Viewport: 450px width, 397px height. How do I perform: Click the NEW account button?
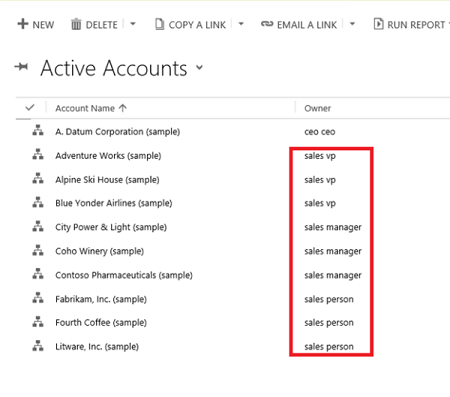[x=36, y=24]
